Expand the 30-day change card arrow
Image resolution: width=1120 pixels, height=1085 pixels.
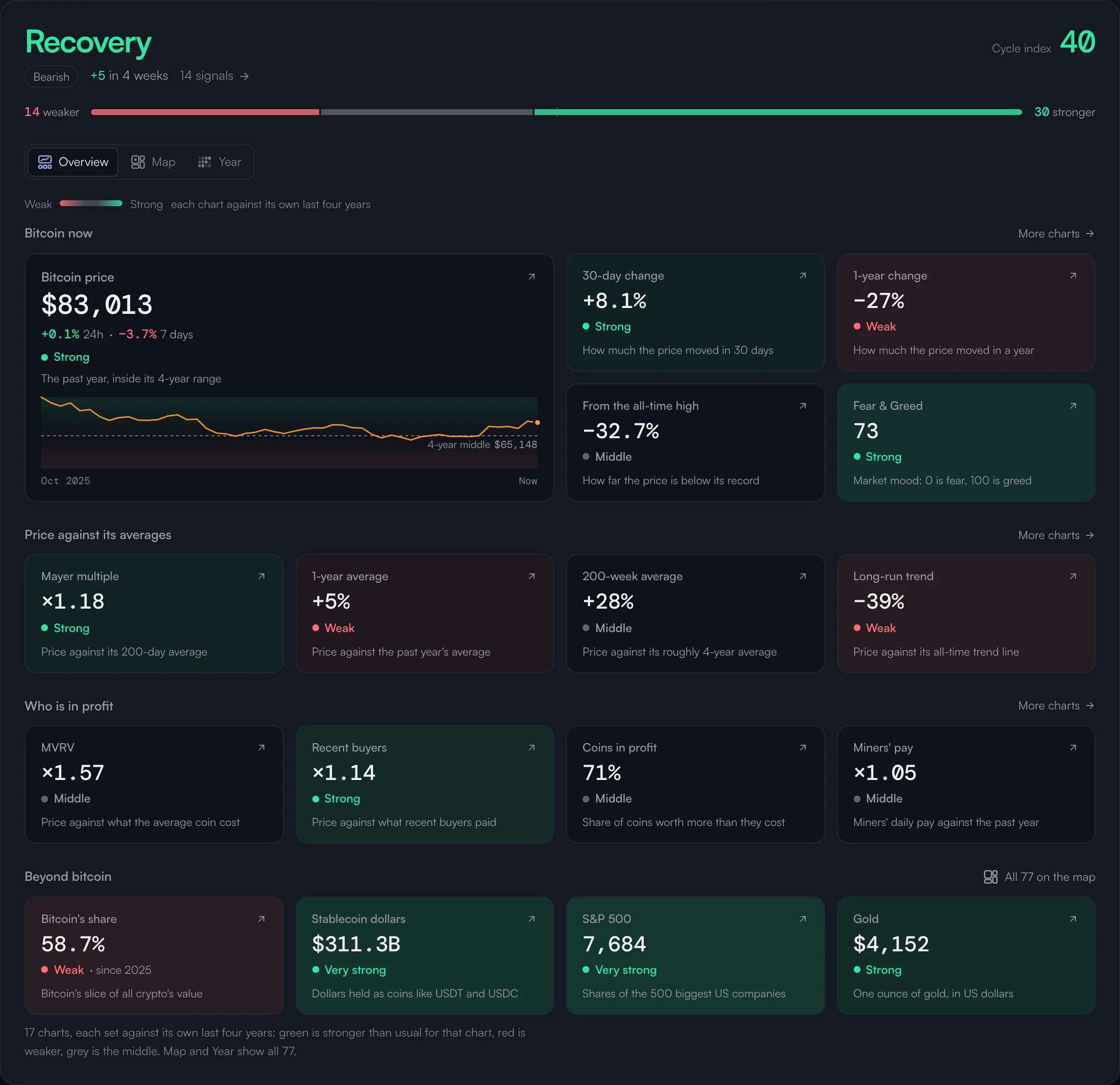point(802,276)
